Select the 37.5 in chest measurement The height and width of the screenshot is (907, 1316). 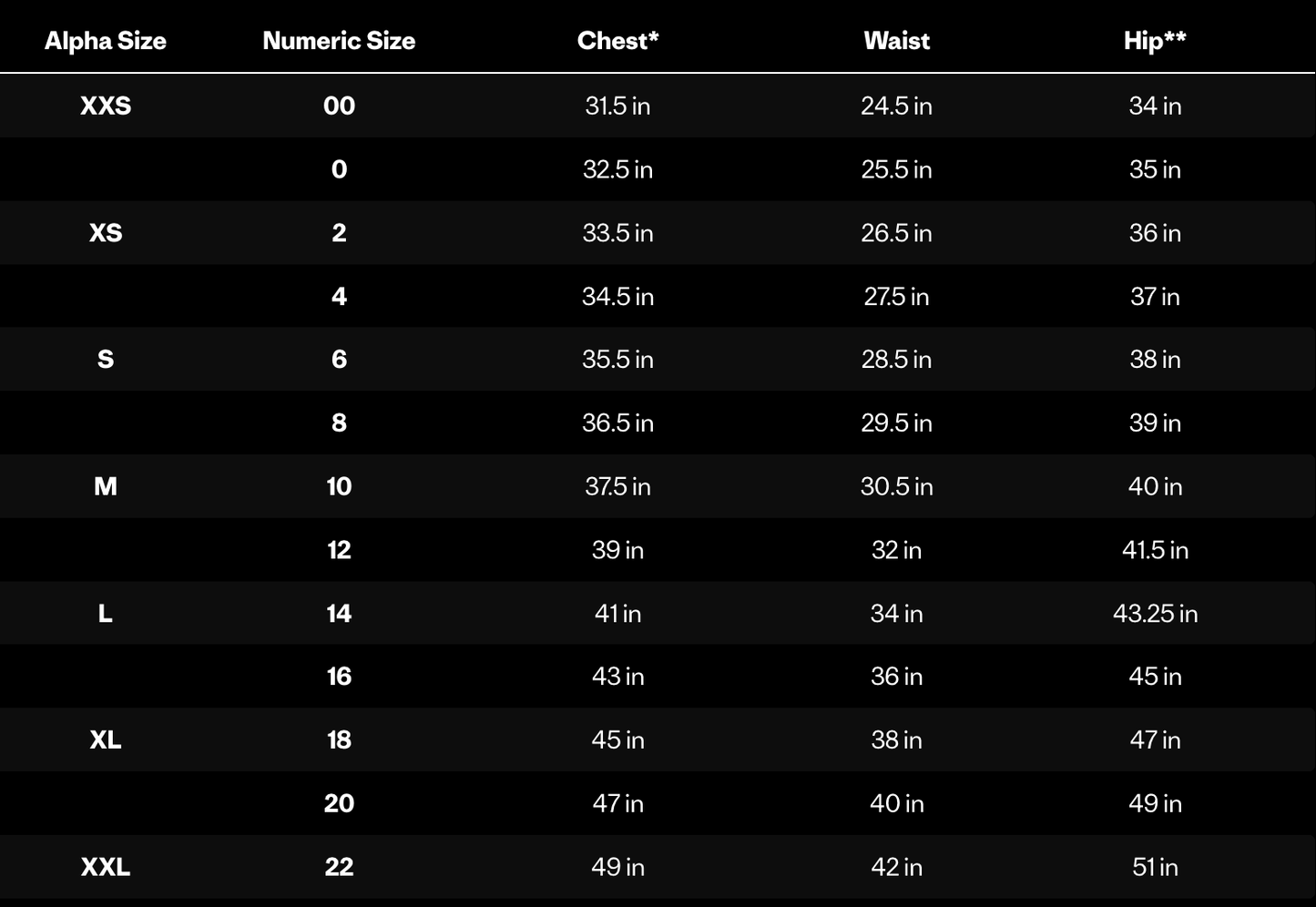[x=617, y=486]
